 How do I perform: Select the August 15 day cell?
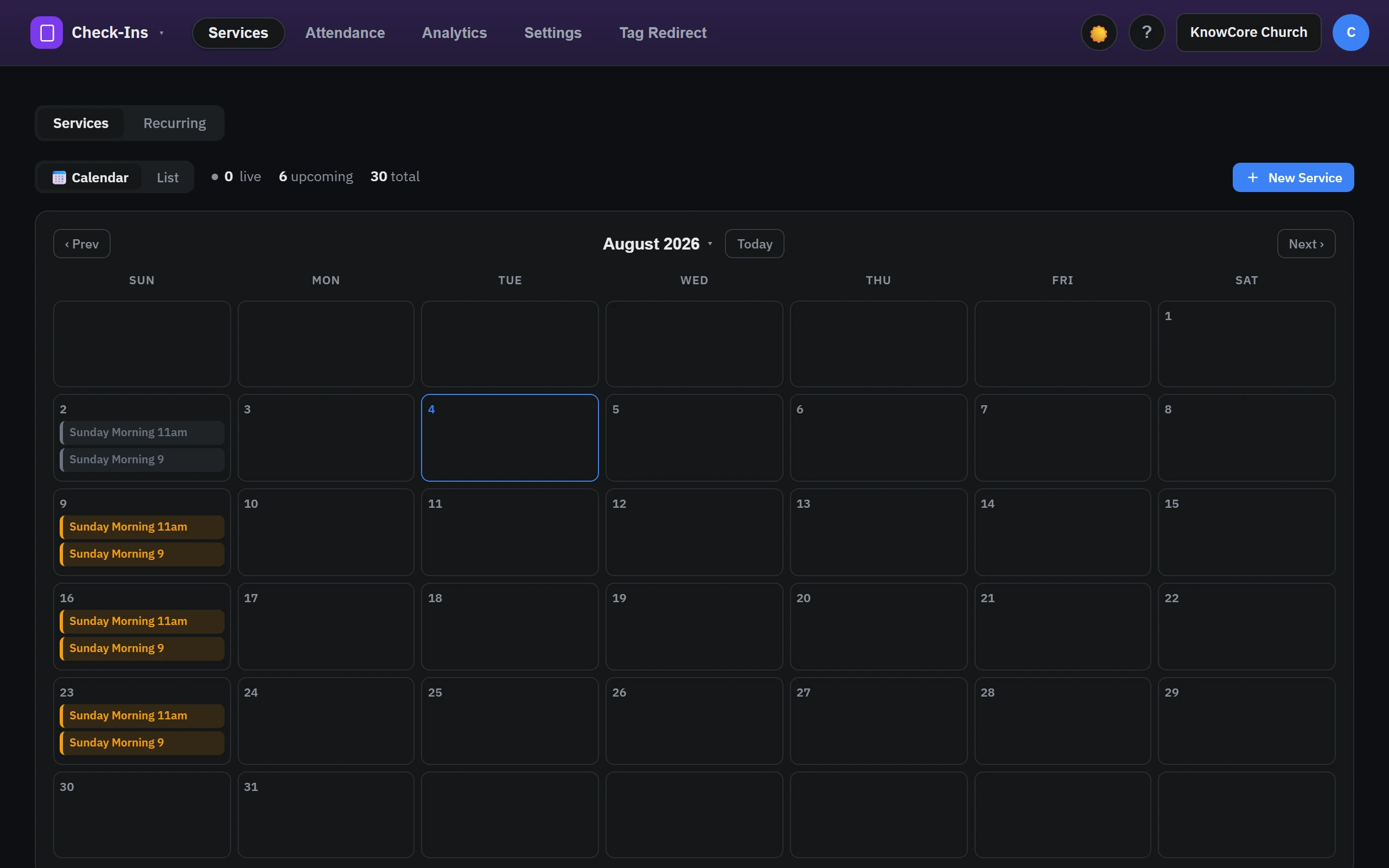[x=1246, y=532]
